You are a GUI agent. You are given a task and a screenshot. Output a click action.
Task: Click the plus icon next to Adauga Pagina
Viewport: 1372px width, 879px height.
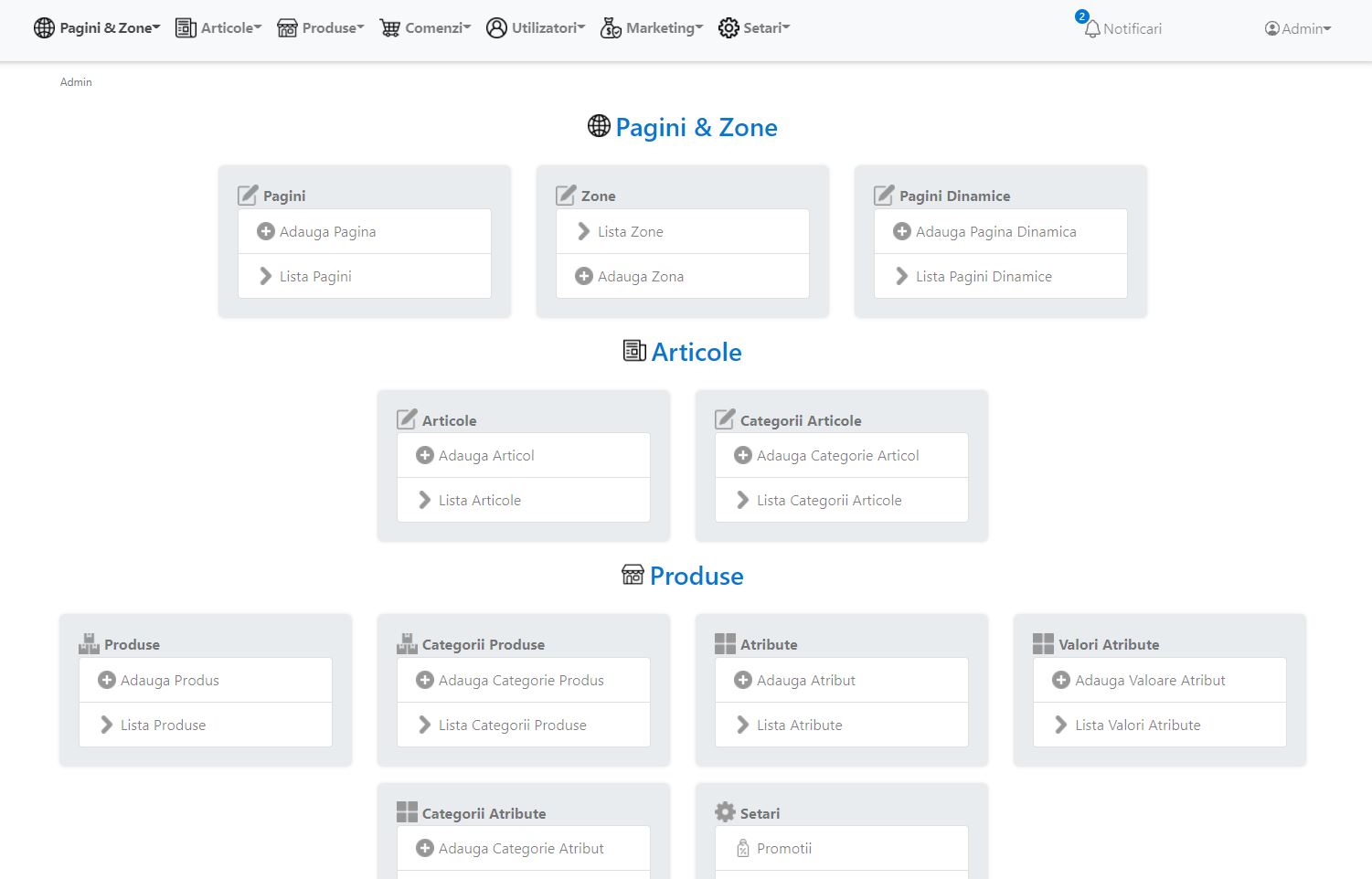tap(266, 231)
